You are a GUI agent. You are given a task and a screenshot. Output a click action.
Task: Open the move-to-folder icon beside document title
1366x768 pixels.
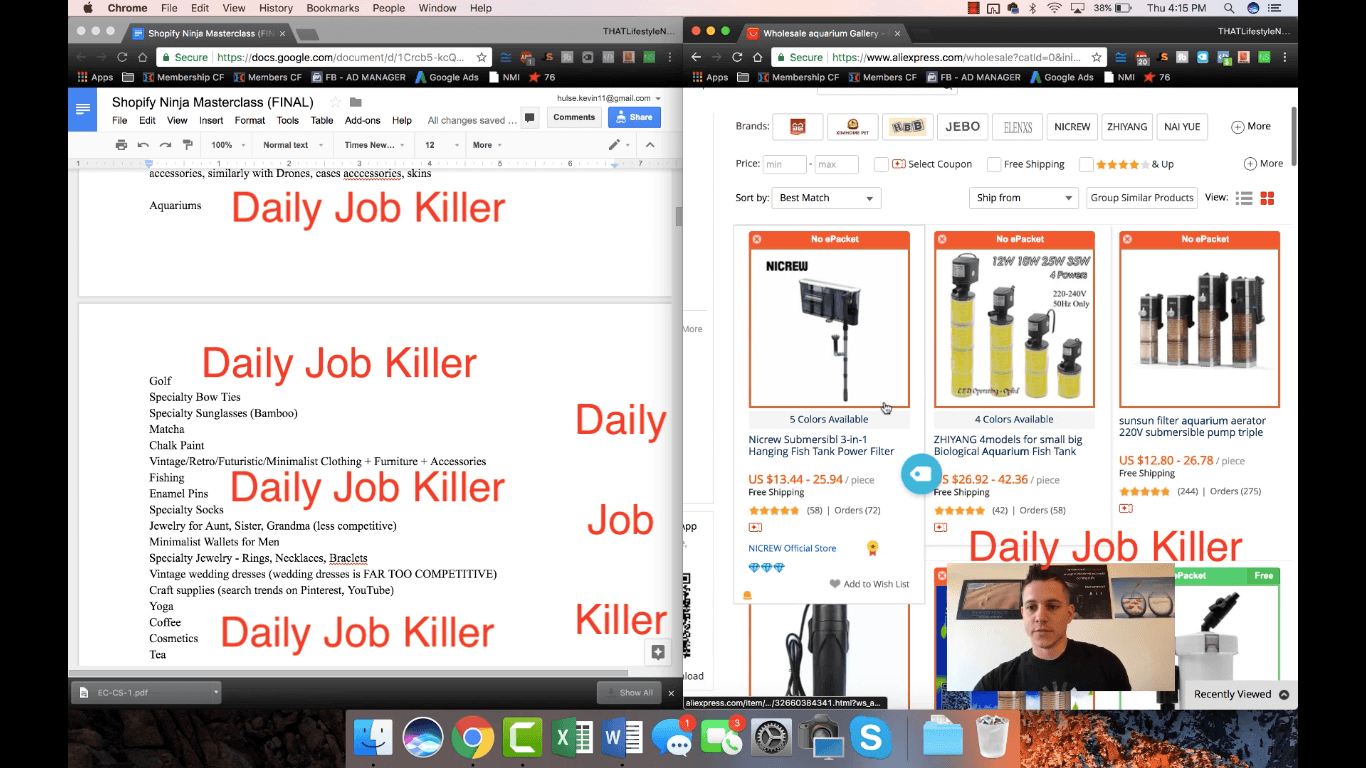pos(356,102)
